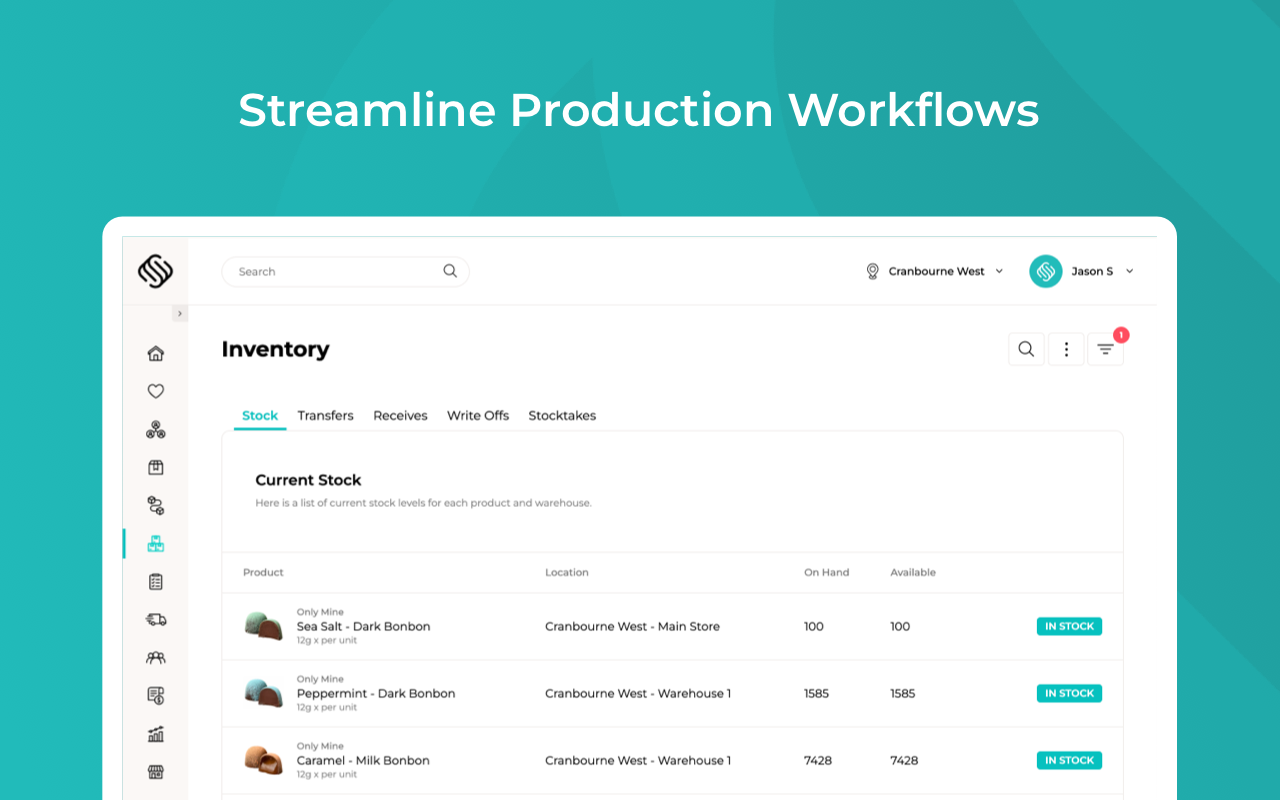Open the clipboard checklist sidebar icon
Screen dimensions: 1280x800
[155, 582]
